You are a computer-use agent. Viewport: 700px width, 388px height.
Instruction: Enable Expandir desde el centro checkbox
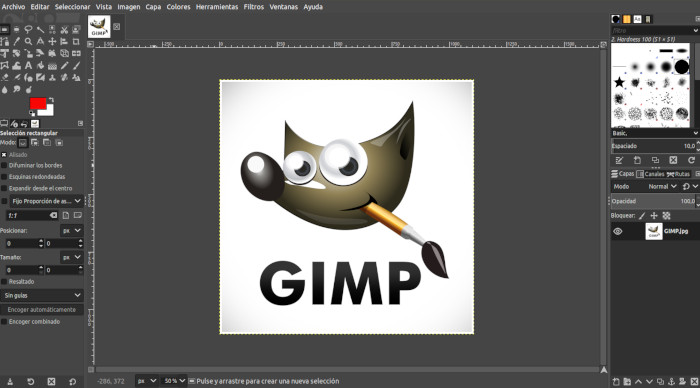[x=4, y=188]
